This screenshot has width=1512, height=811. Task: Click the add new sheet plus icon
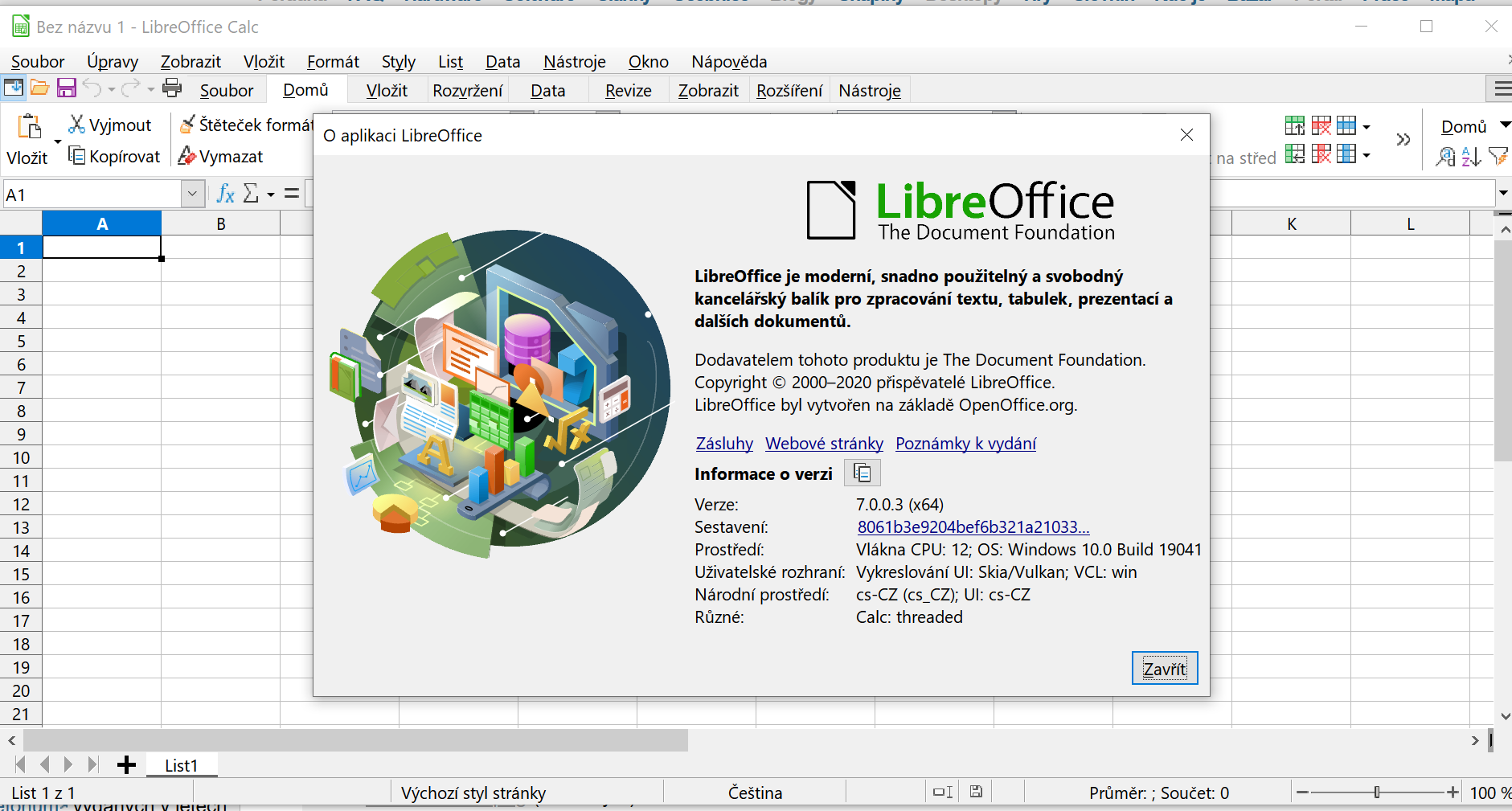(x=126, y=765)
